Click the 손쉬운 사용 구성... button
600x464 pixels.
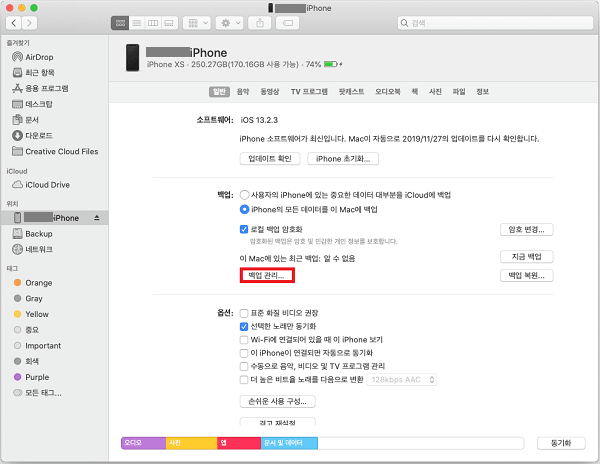pyautogui.click(x=277, y=402)
